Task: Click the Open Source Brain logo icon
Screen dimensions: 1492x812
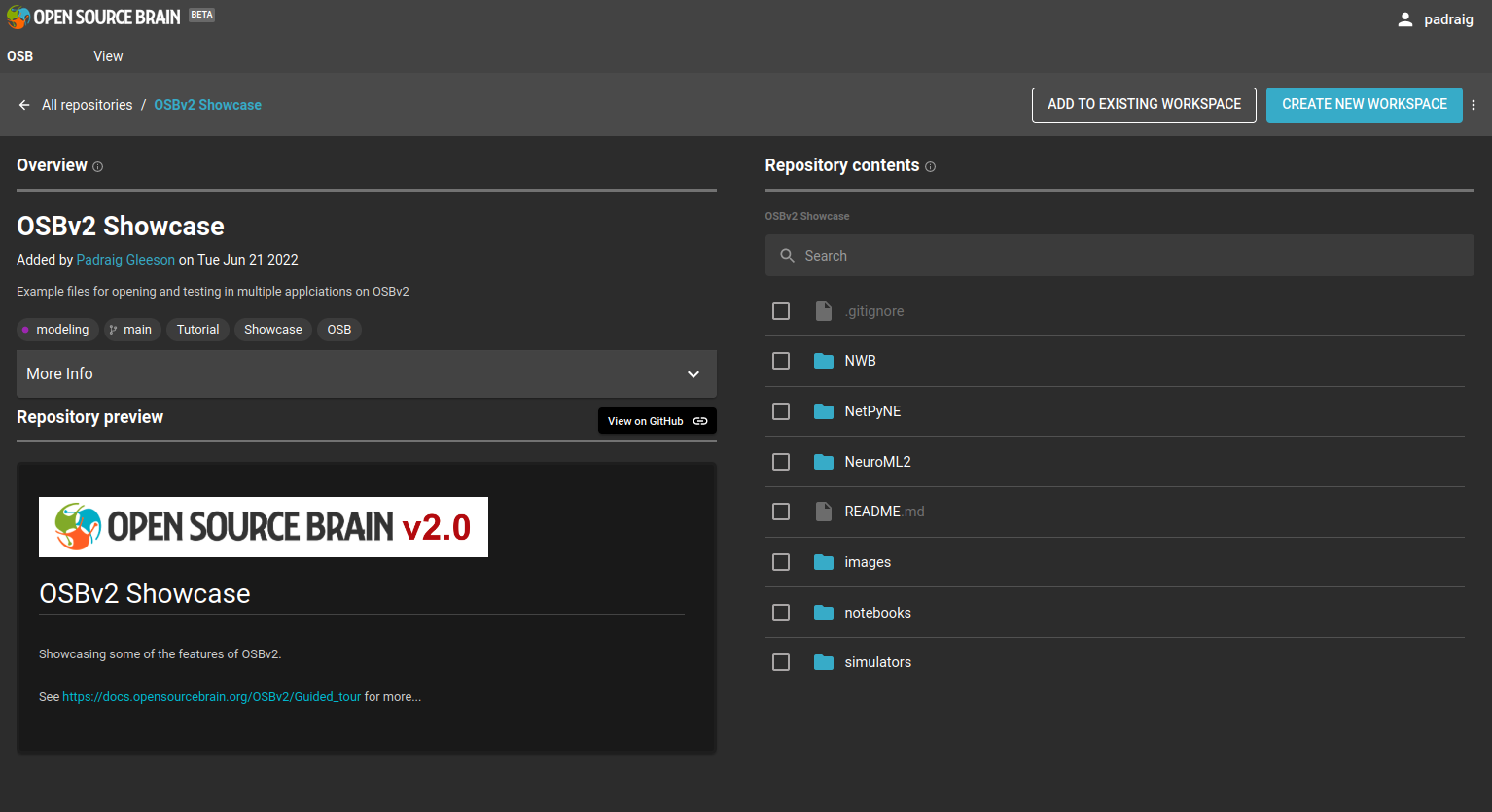Action: tap(18, 17)
